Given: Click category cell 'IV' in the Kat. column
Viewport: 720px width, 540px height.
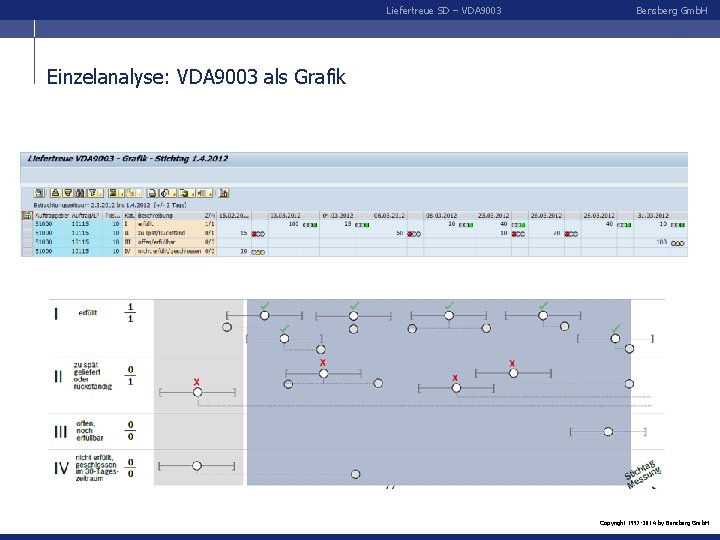Looking at the screenshot, I should tap(128, 251).
